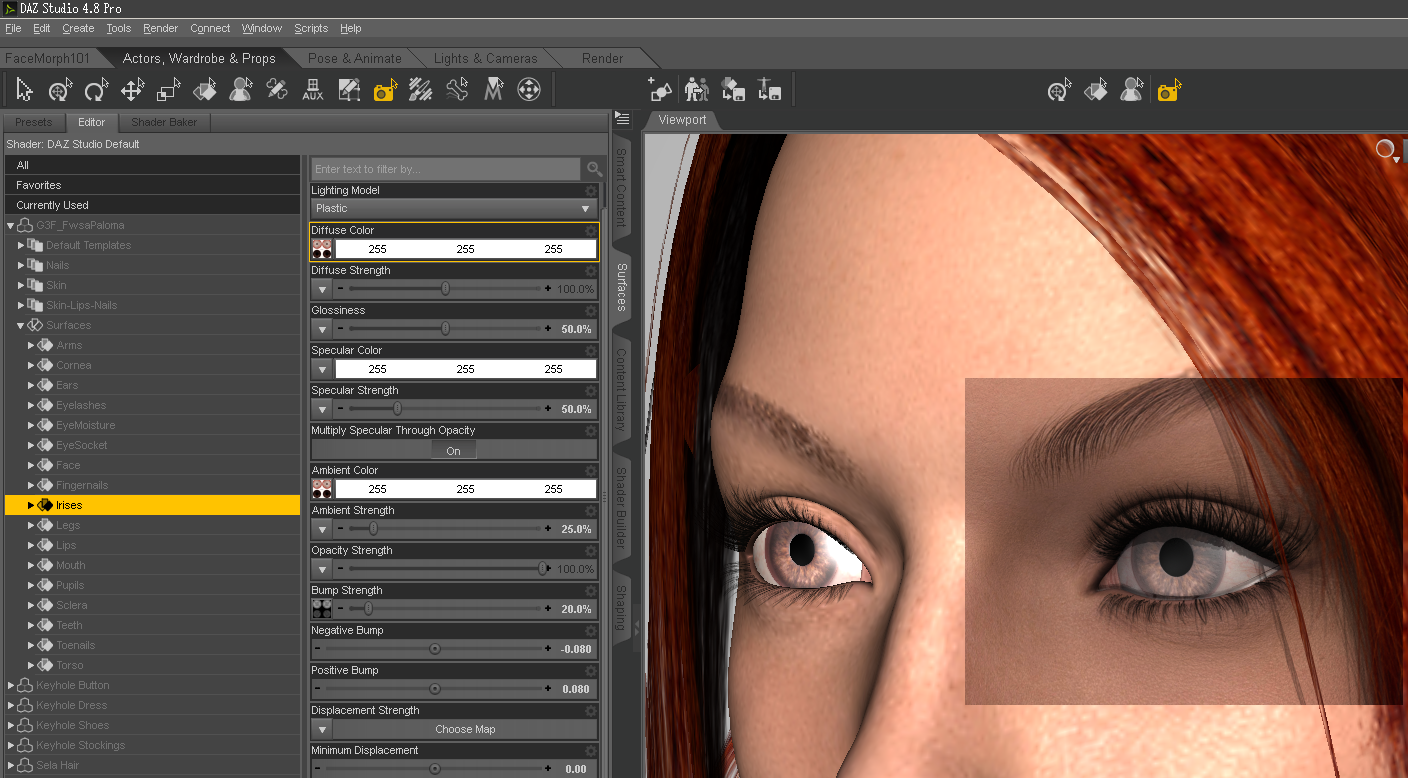Click the circular four-arrow navigation icon
Image resolution: width=1408 pixels, height=778 pixels.
click(529, 90)
